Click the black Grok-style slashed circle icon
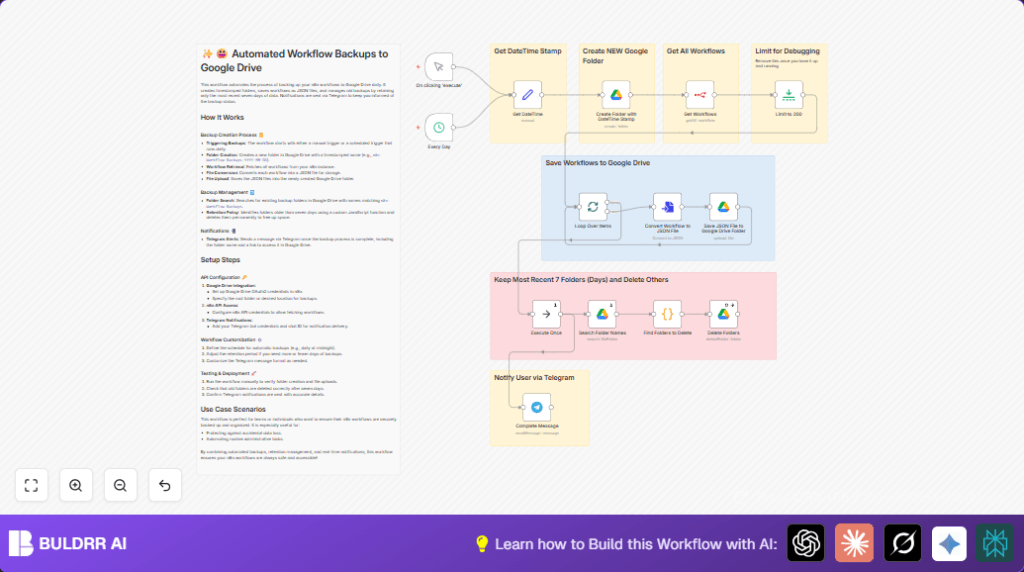Image resolution: width=1024 pixels, height=572 pixels. coord(903,543)
